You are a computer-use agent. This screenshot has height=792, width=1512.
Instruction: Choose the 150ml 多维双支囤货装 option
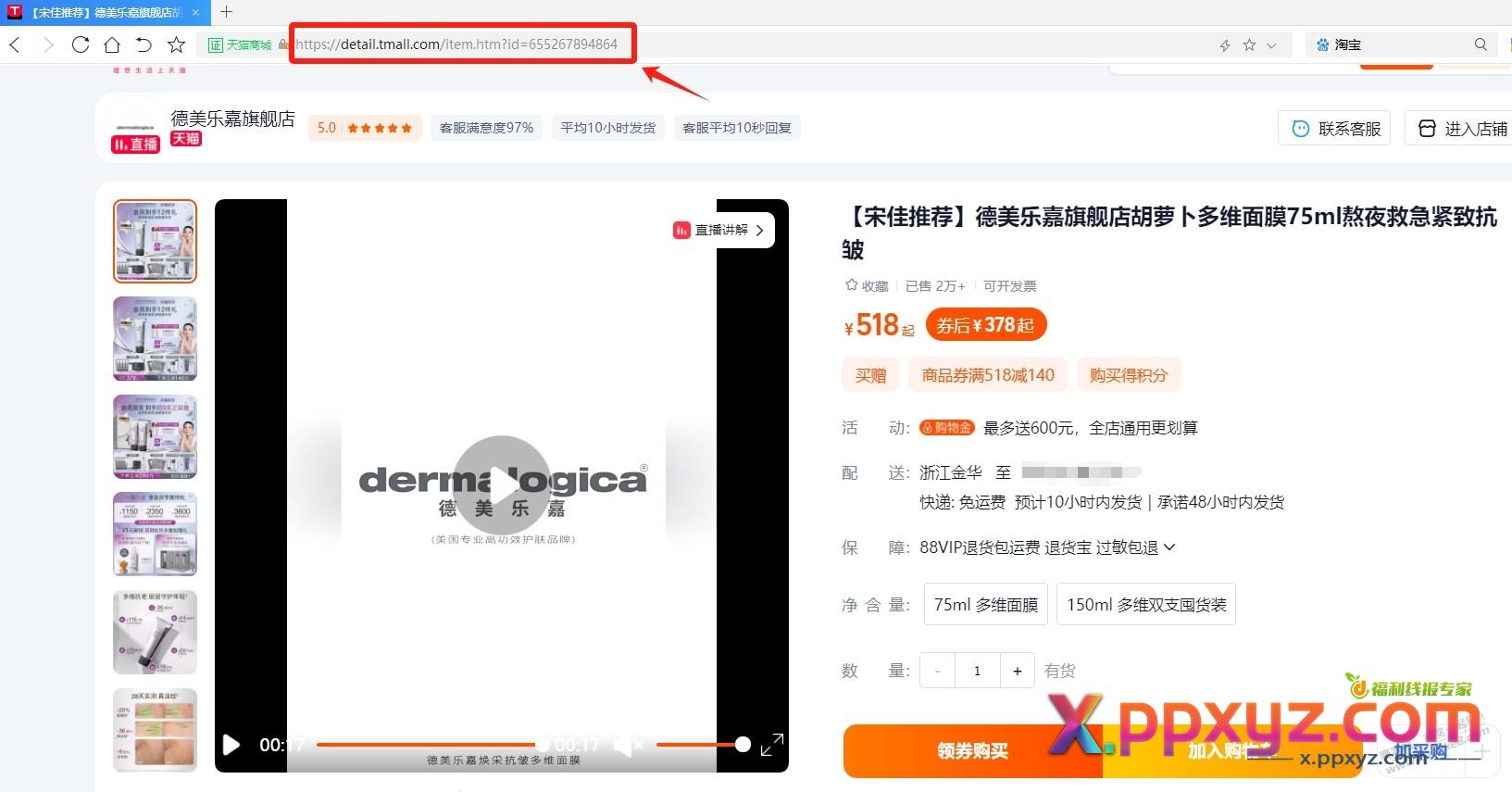click(1146, 605)
